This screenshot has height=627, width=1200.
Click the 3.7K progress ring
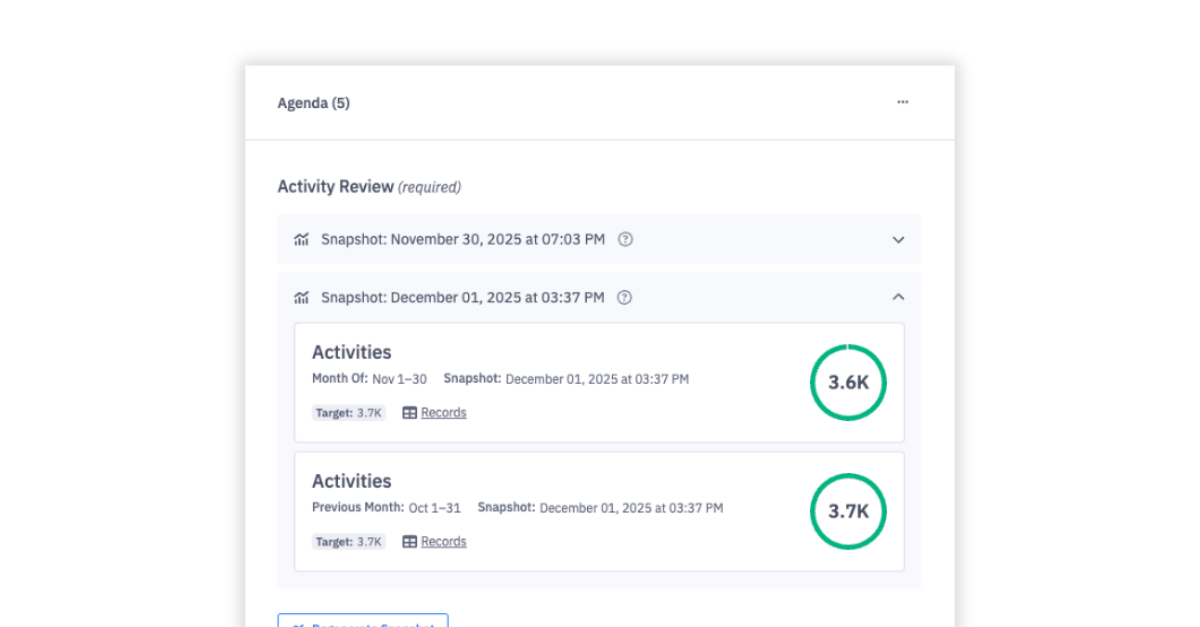(x=848, y=511)
